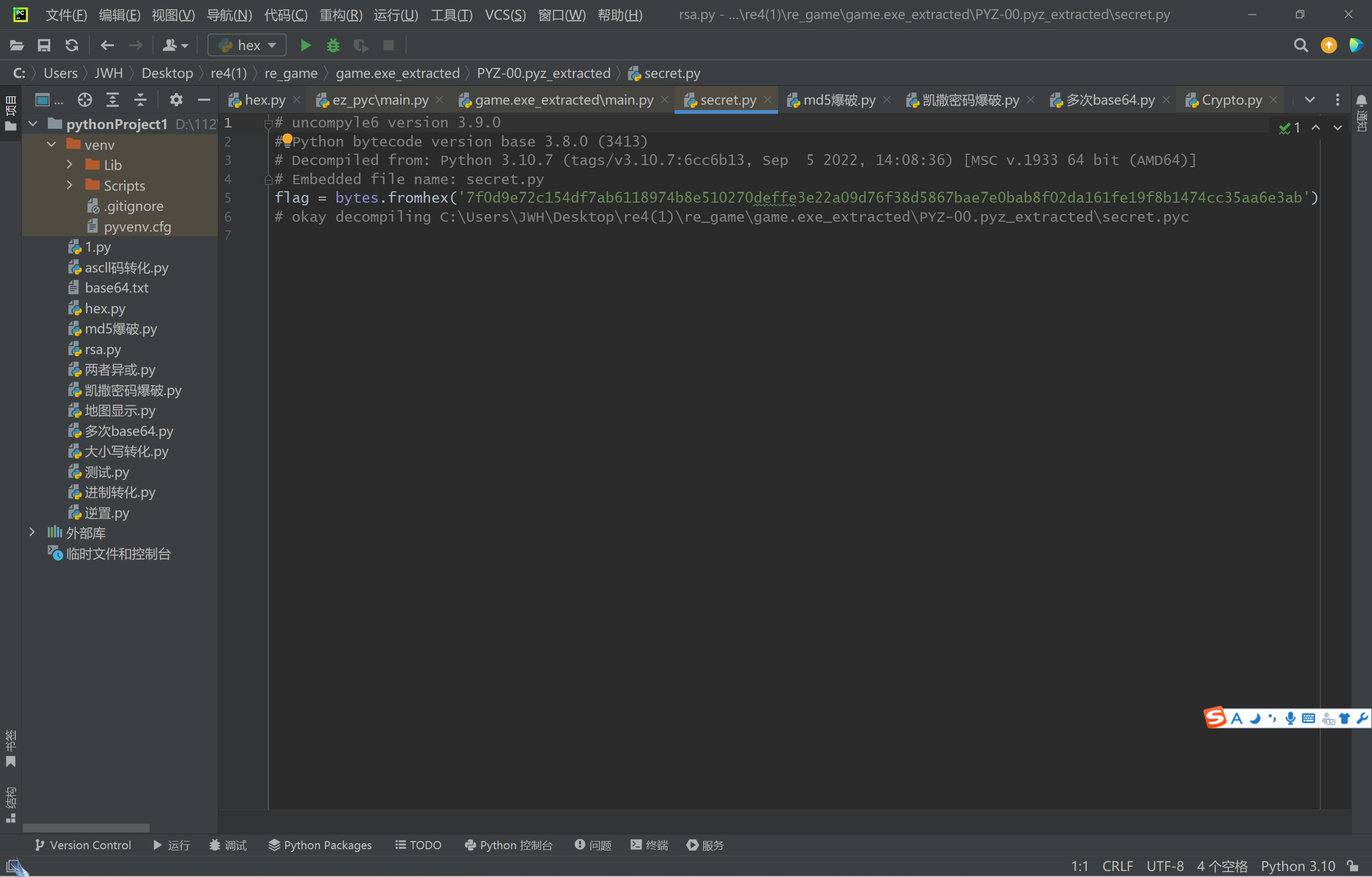
Task: Open the VCS(S) menu
Action: [x=505, y=15]
